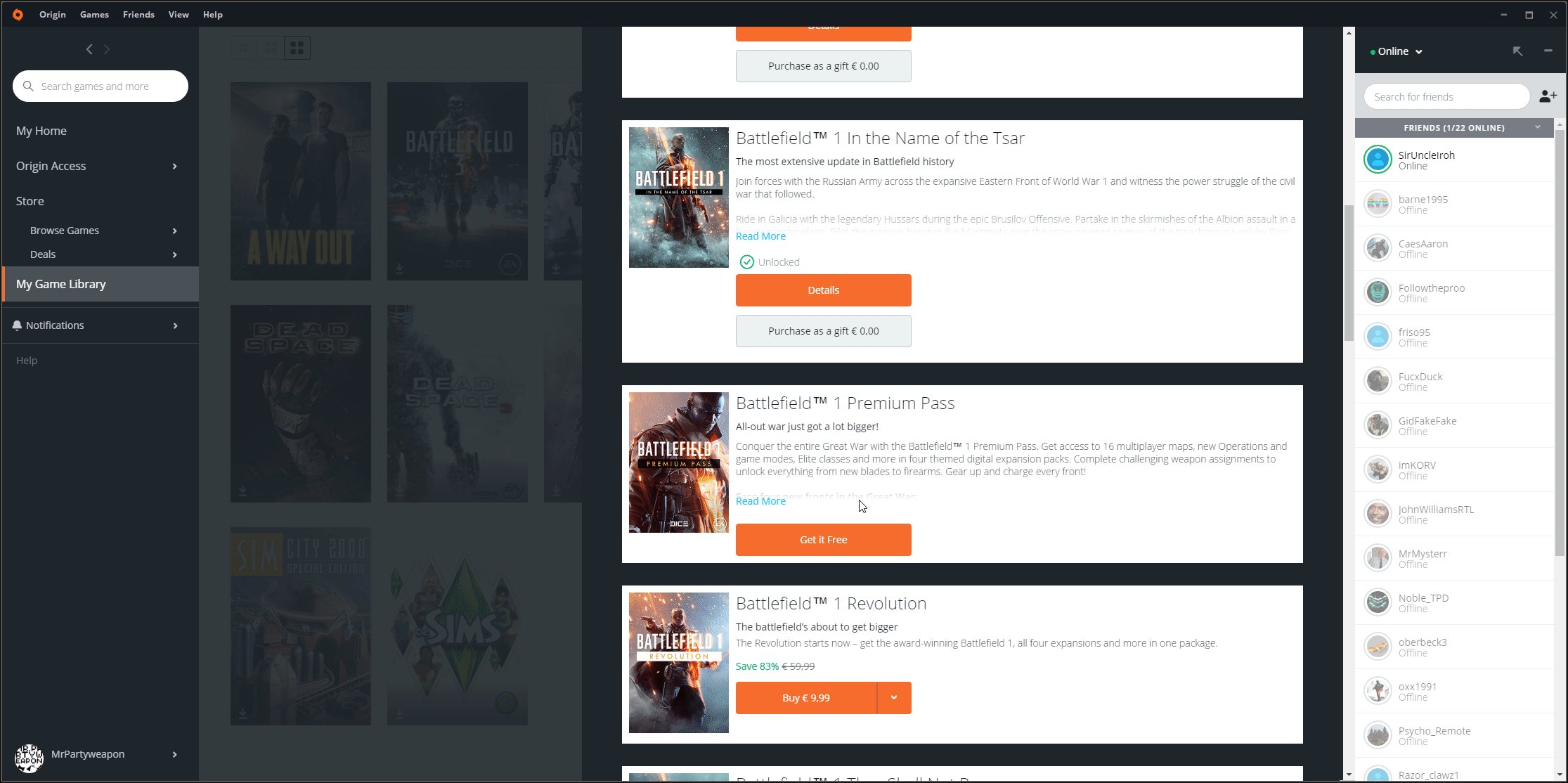Screen dimensions: 1568x783
Task: Click the add friend icon
Action: coord(1548,96)
